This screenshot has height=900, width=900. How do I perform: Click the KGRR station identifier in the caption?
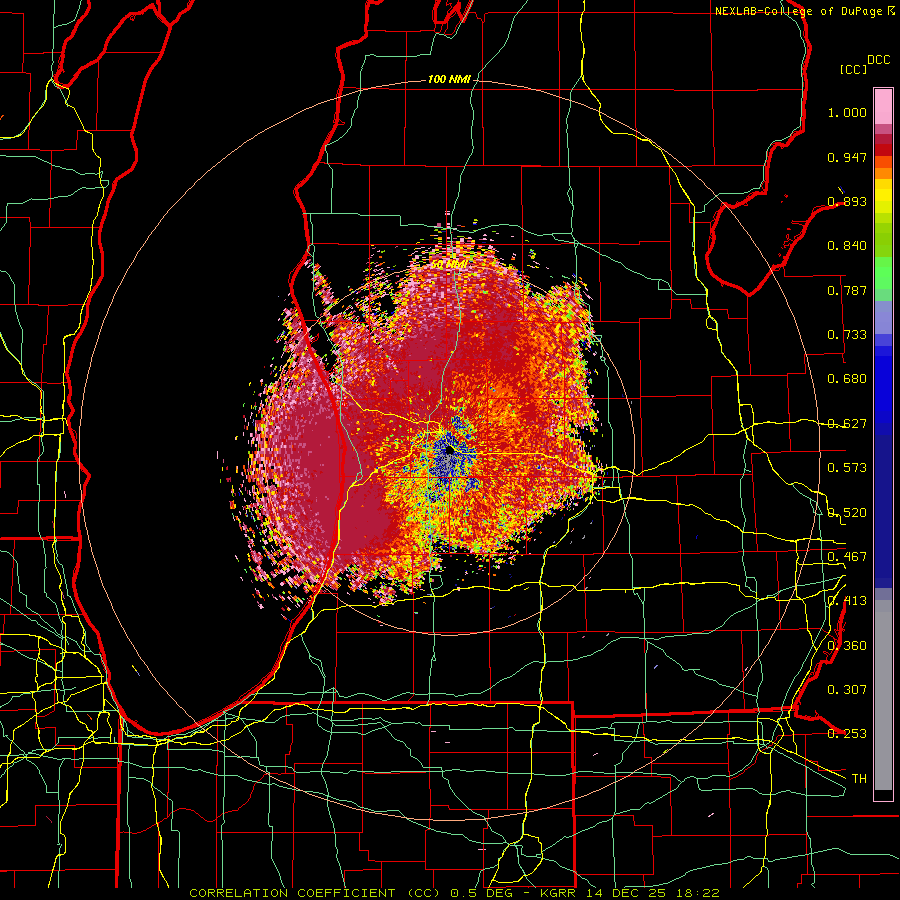[x=557, y=893]
